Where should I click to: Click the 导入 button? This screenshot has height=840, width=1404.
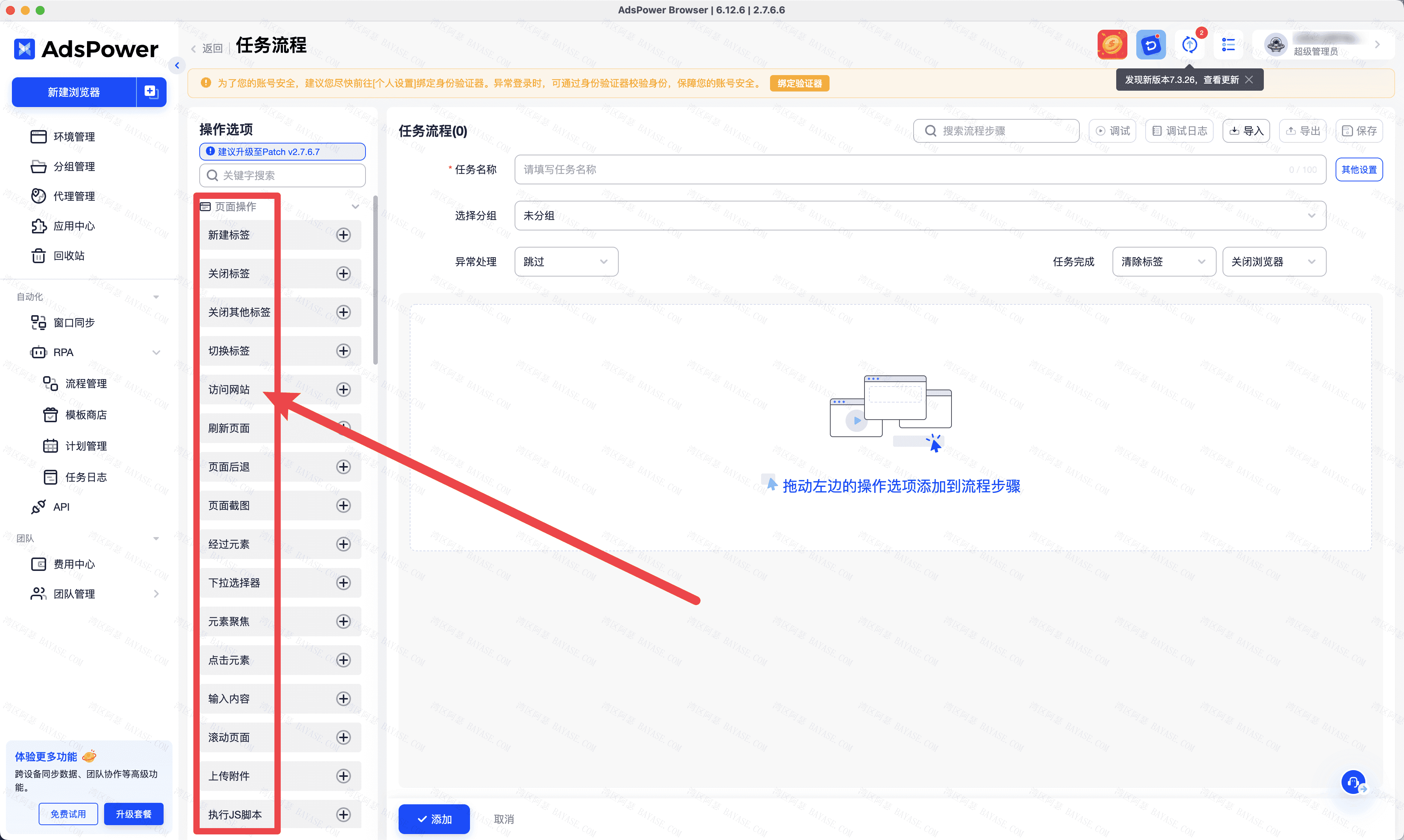1246,131
